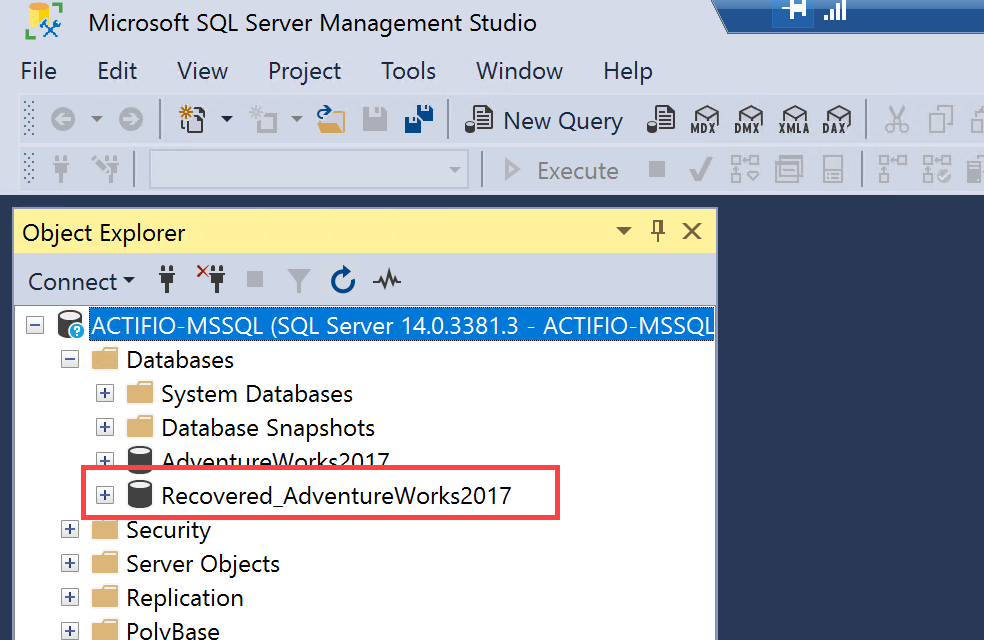
Task: Expand the Server Objects folder
Action: click(x=70, y=563)
